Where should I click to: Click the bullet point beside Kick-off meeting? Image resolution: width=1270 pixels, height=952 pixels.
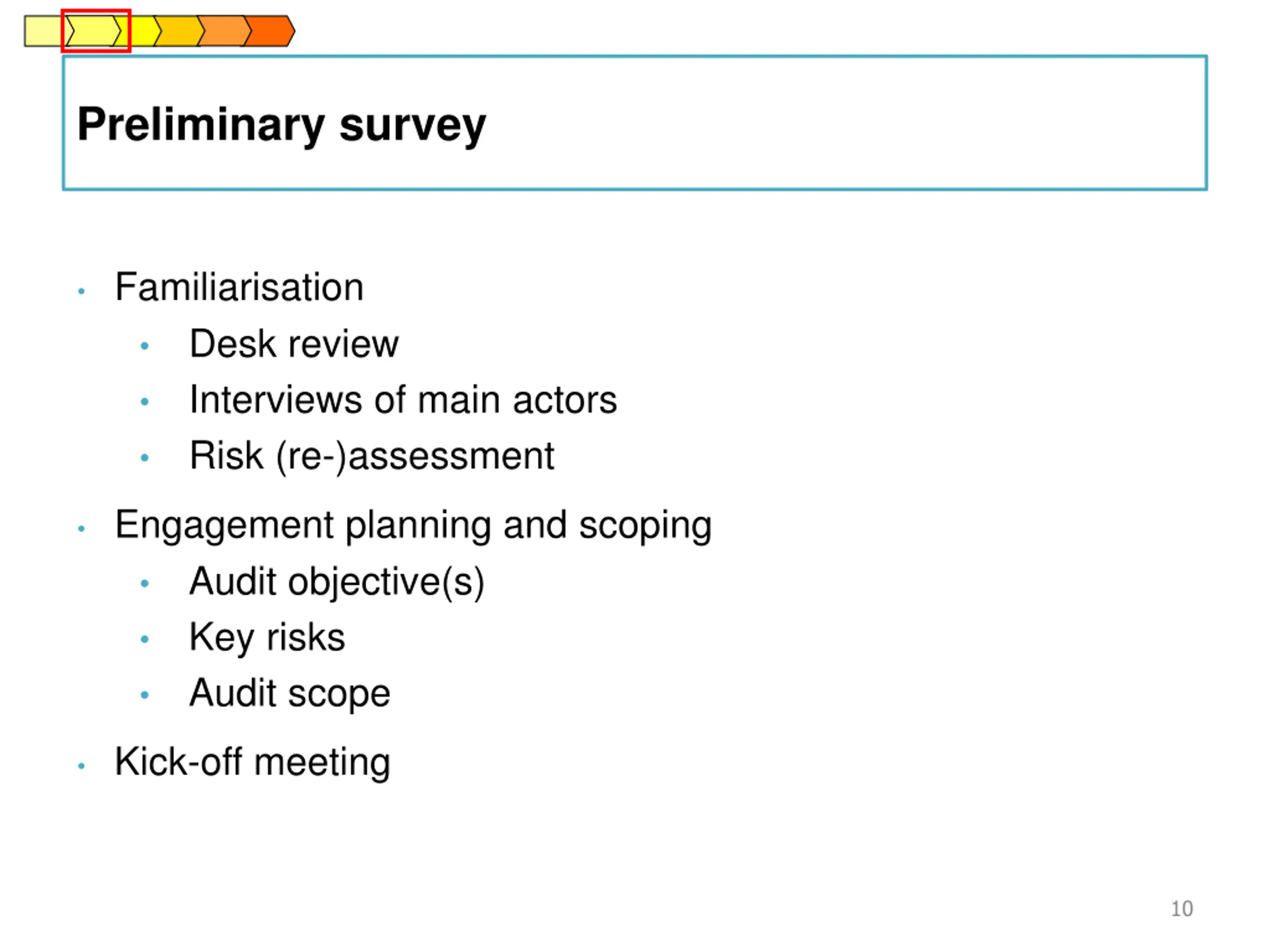coord(81,766)
